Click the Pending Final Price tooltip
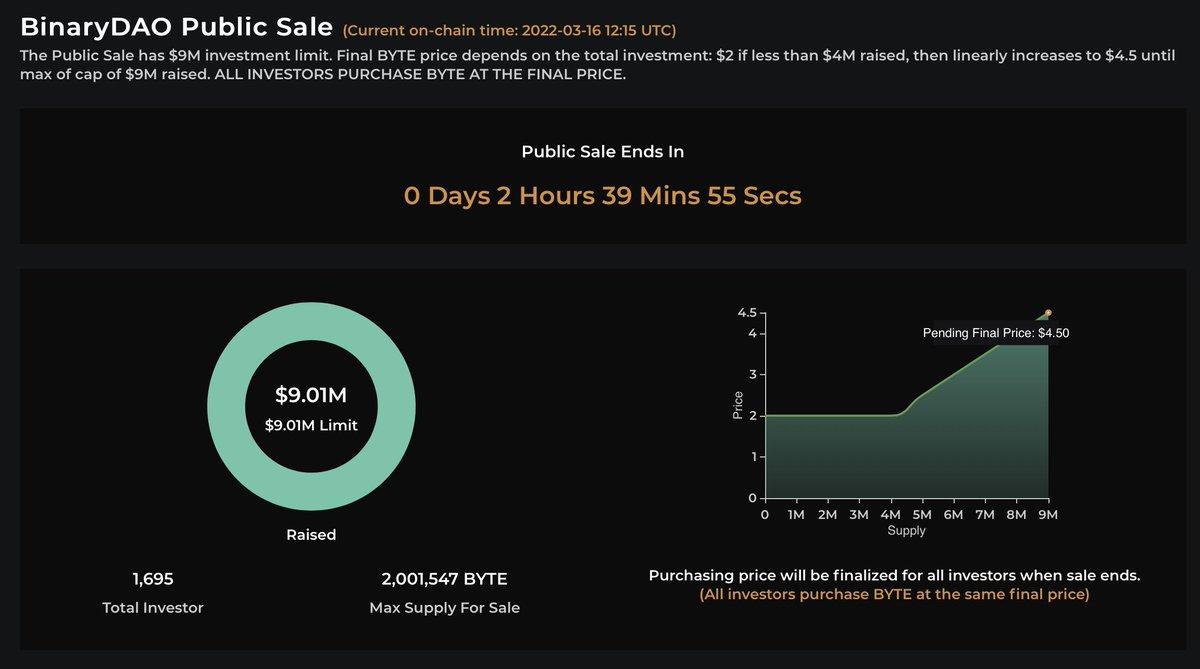Screen dimensions: 1200x669 (995, 334)
